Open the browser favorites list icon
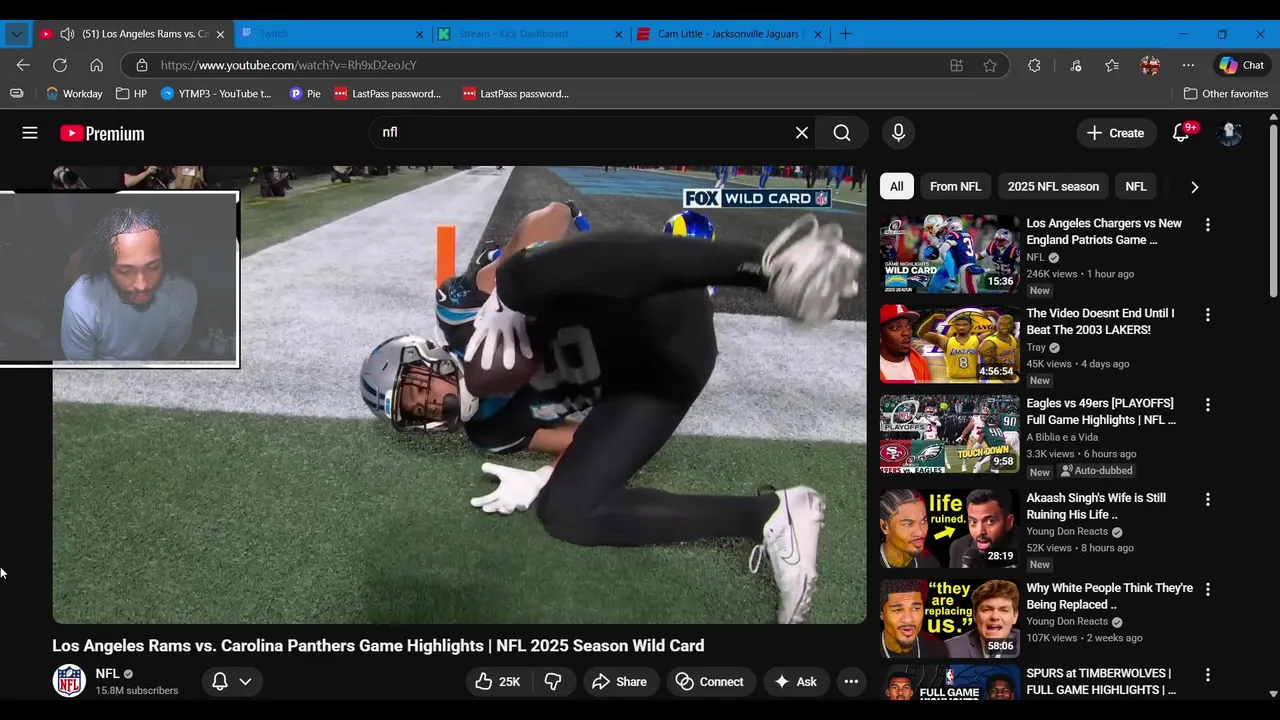 click(x=1112, y=65)
